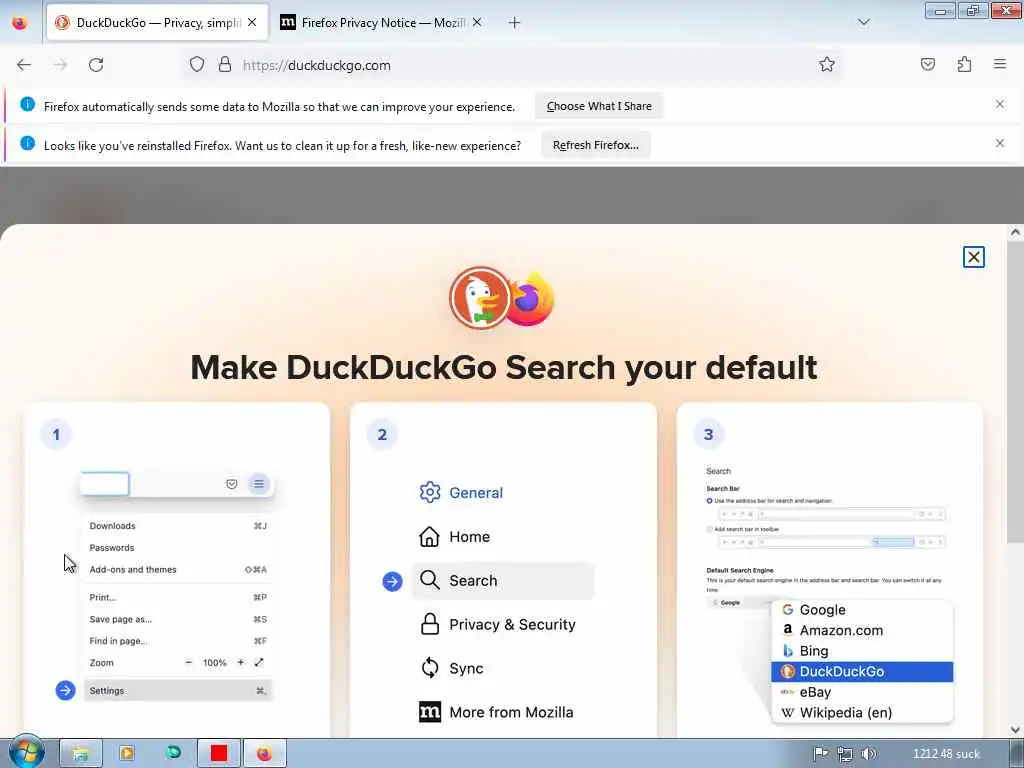Click the Print row in step 1
Screen dimensions: 1024x768
tap(178, 597)
